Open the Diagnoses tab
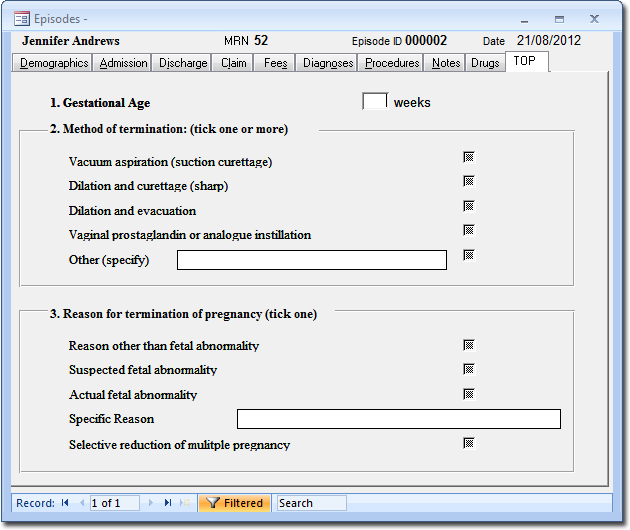This screenshot has height=530, width=630. click(329, 63)
